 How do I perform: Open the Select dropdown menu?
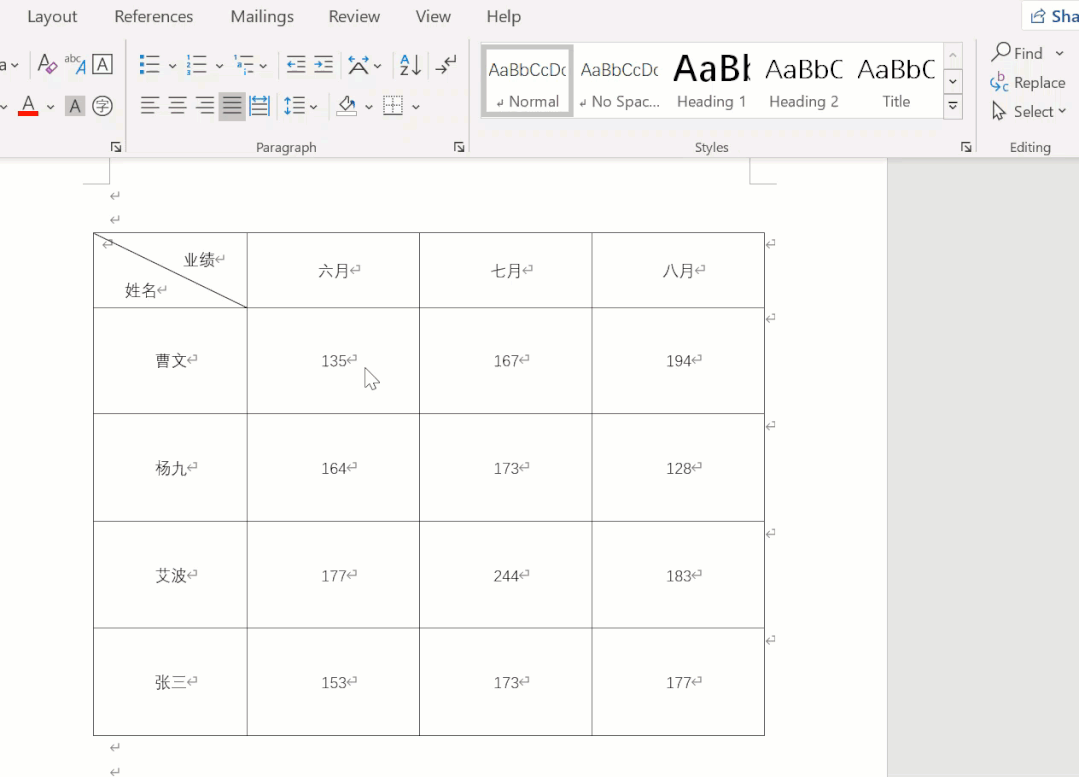[1029, 111]
